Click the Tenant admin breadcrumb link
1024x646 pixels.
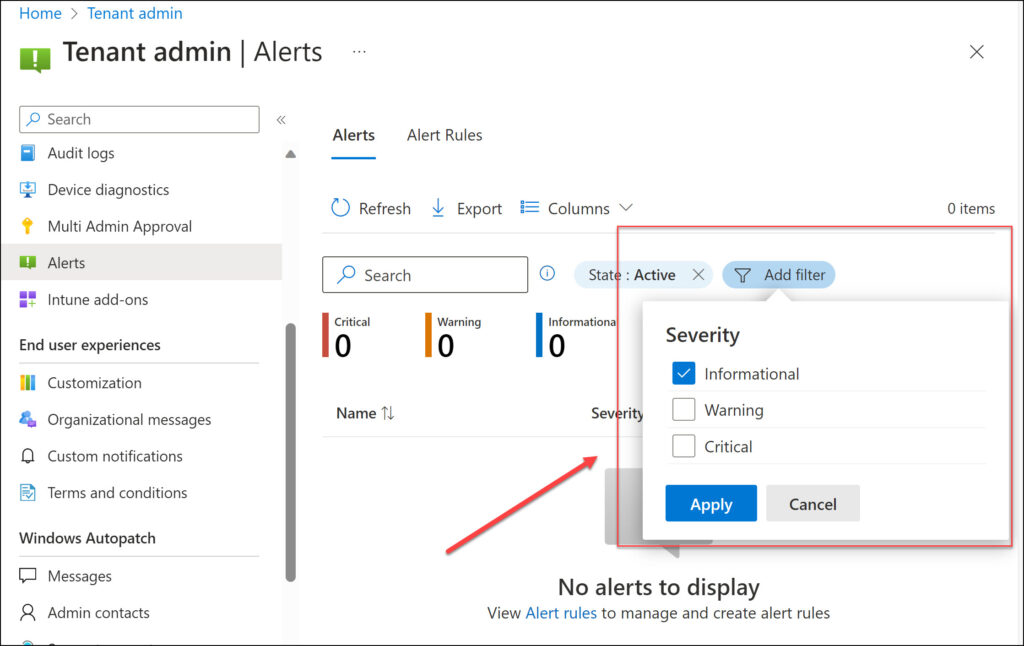tap(135, 13)
